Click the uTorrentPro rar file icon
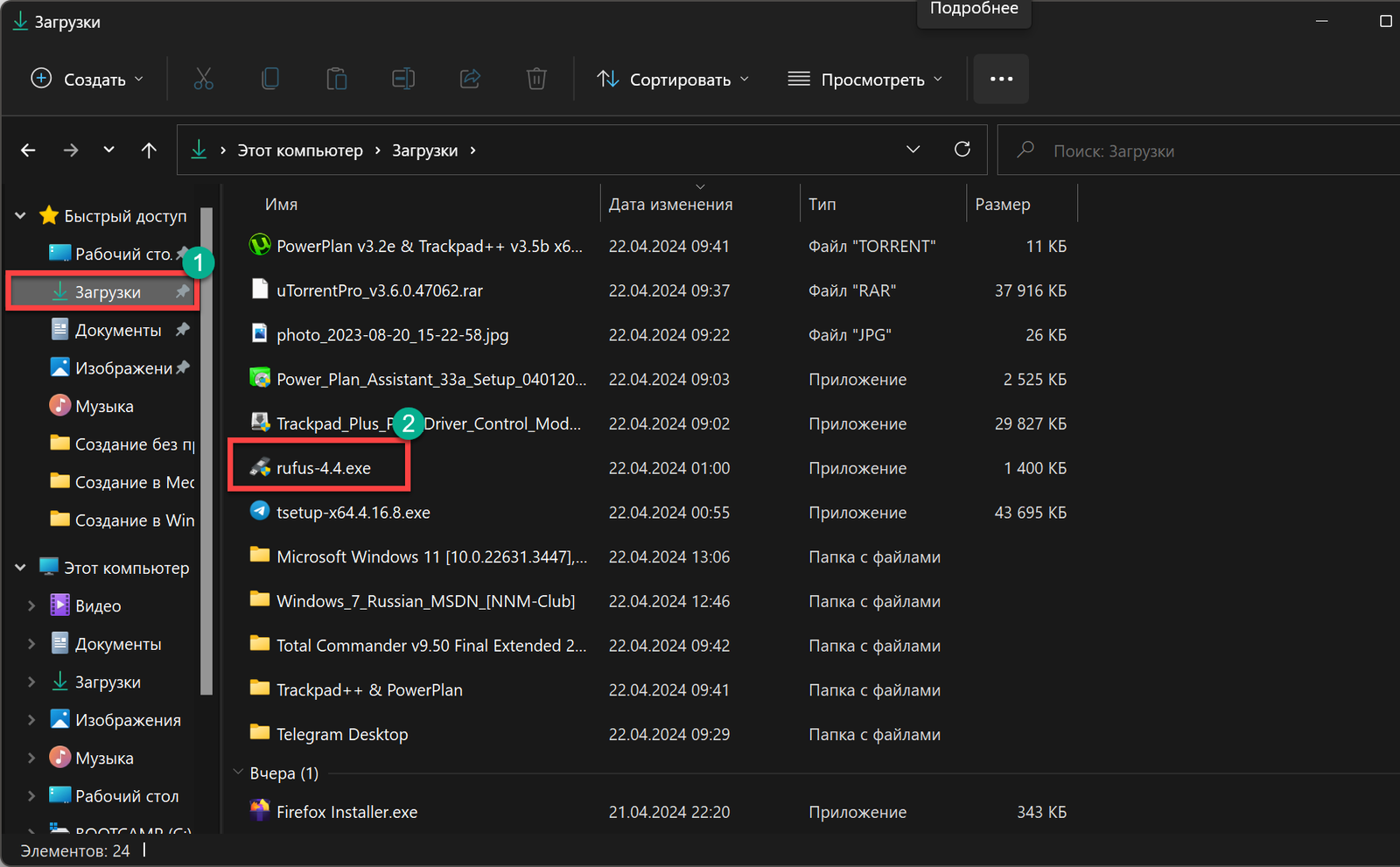1400x867 pixels. pyautogui.click(x=260, y=289)
